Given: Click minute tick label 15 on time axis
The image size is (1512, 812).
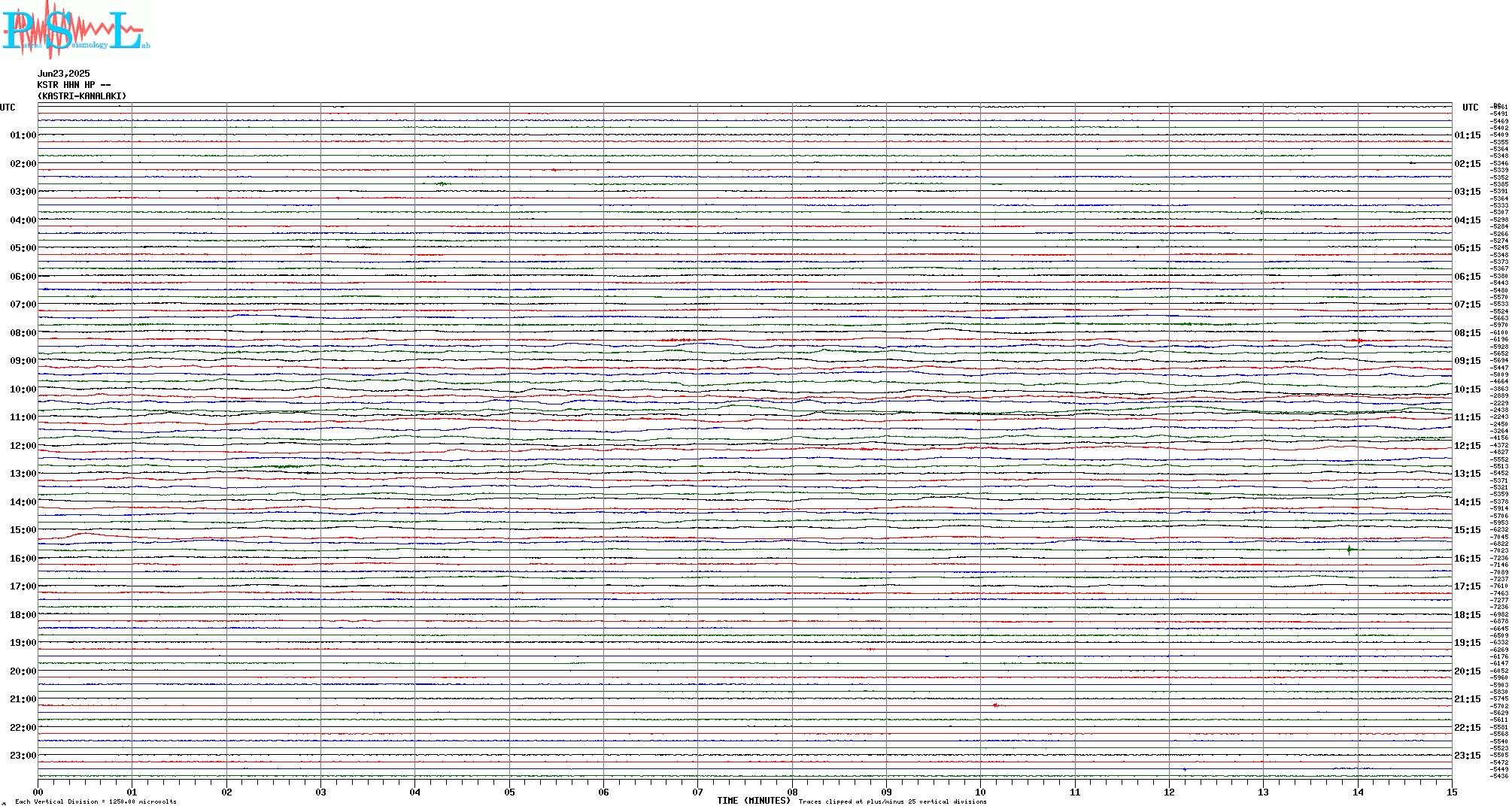Looking at the screenshot, I should point(1452,792).
